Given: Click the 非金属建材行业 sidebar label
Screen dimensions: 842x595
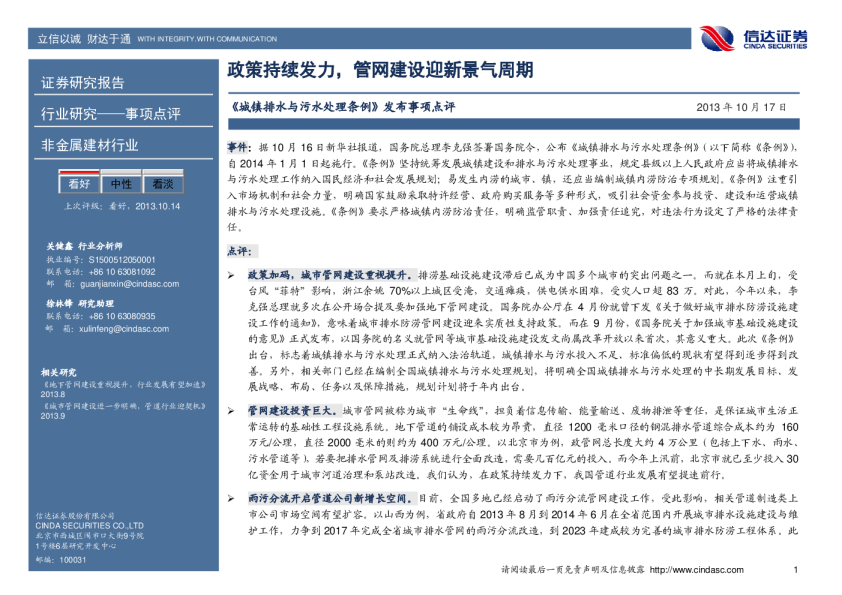Looking at the screenshot, I should (90, 145).
